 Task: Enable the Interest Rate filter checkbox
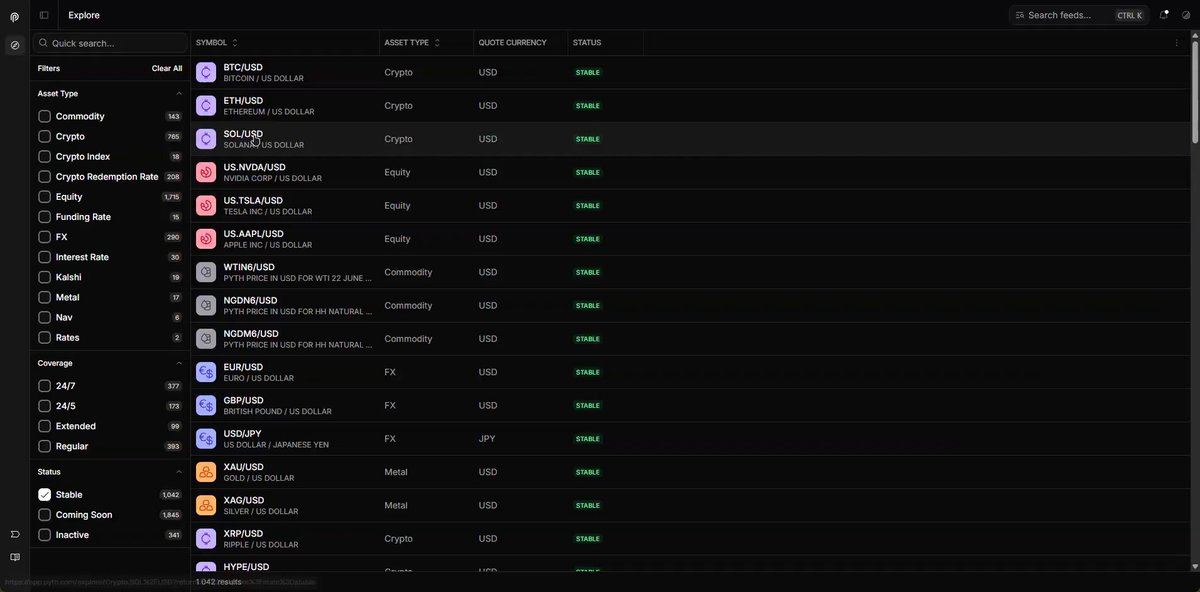tap(44, 257)
